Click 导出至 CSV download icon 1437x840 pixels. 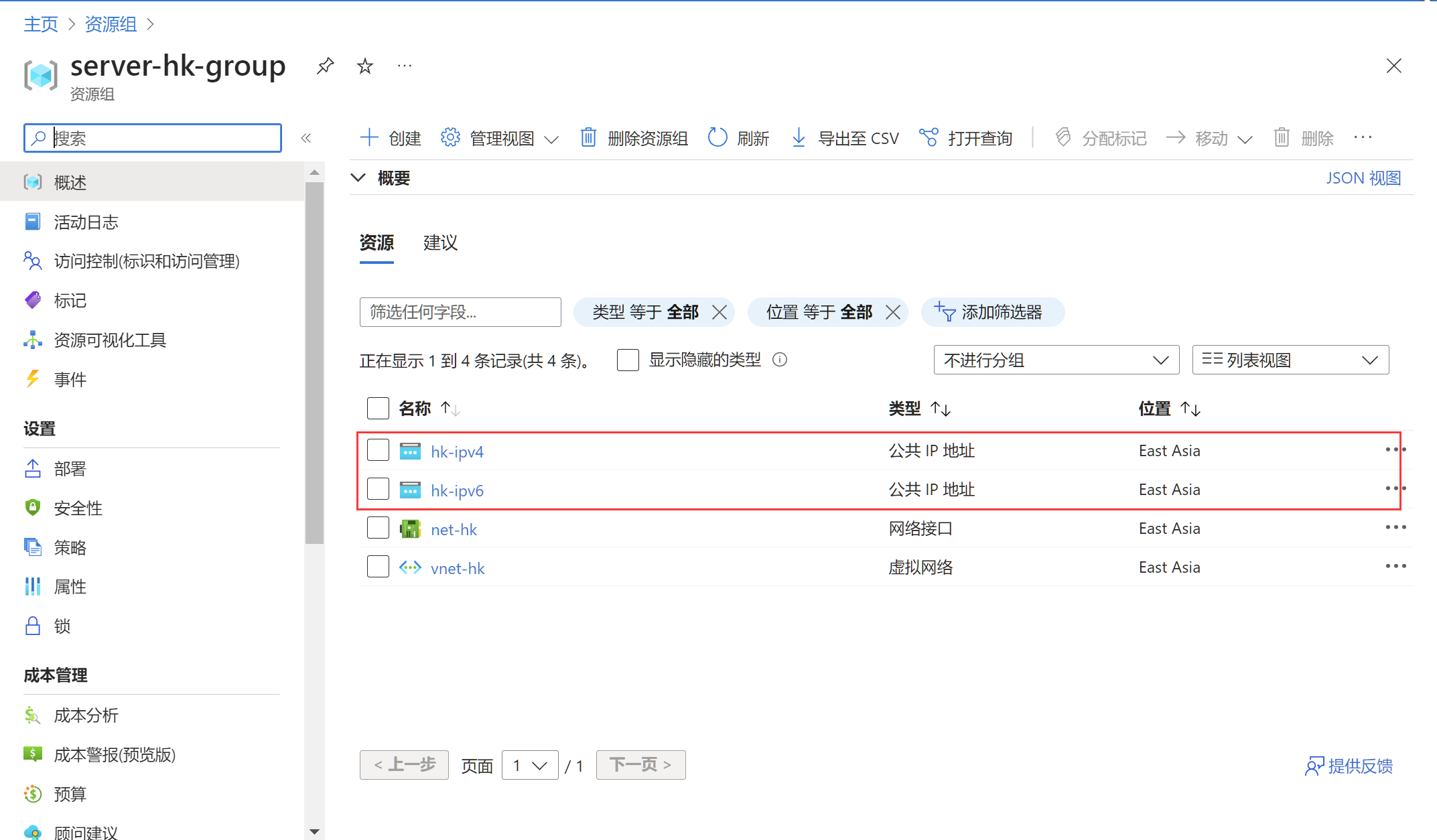tap(799, 138)
